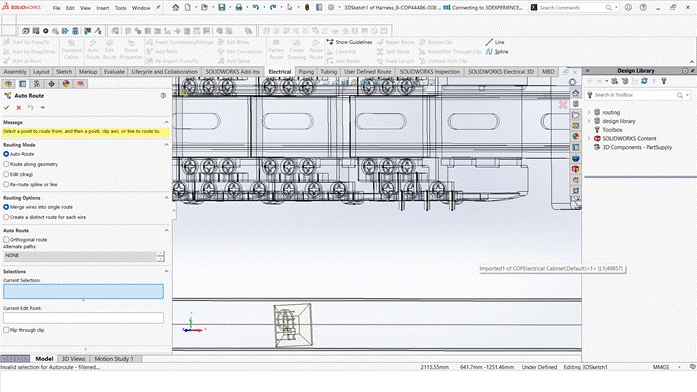This screenshot has width=697, height=392.
Task: Expand SOLIDWORKS Content node
Action: [x=589, y=139]
